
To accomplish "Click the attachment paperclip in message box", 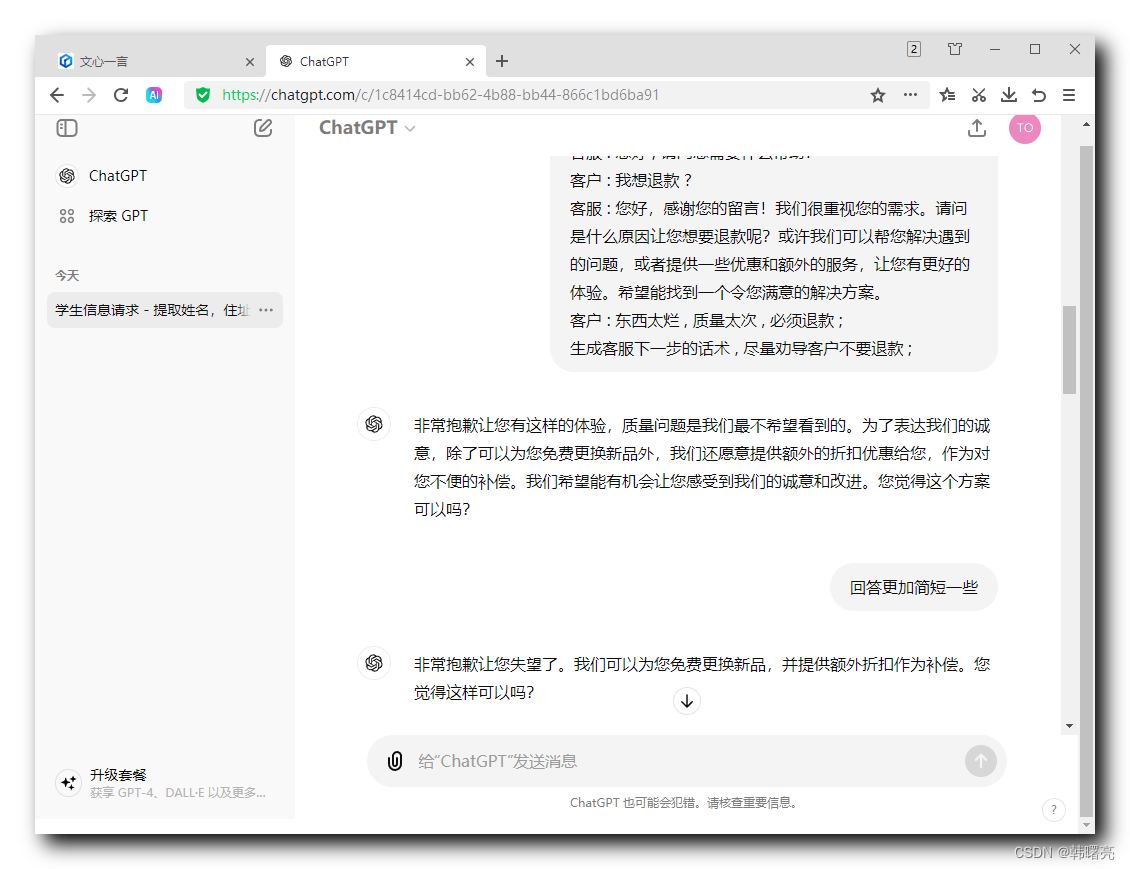I will [395, 761].
